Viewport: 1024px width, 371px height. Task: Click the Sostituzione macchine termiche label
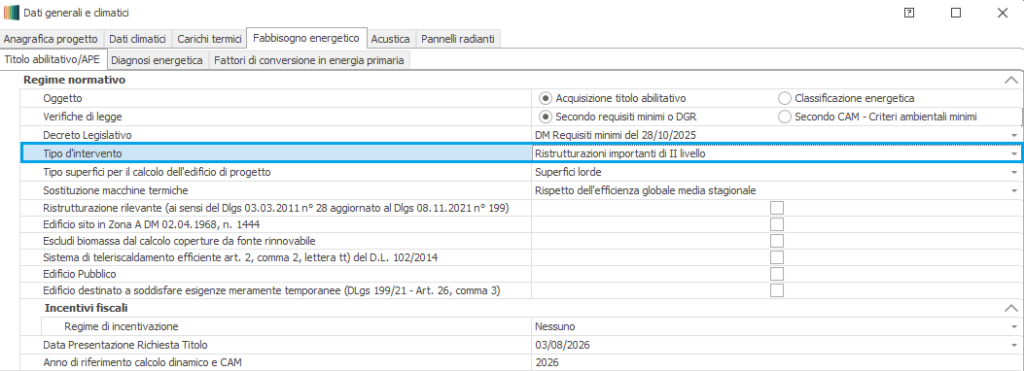[116, 191]
